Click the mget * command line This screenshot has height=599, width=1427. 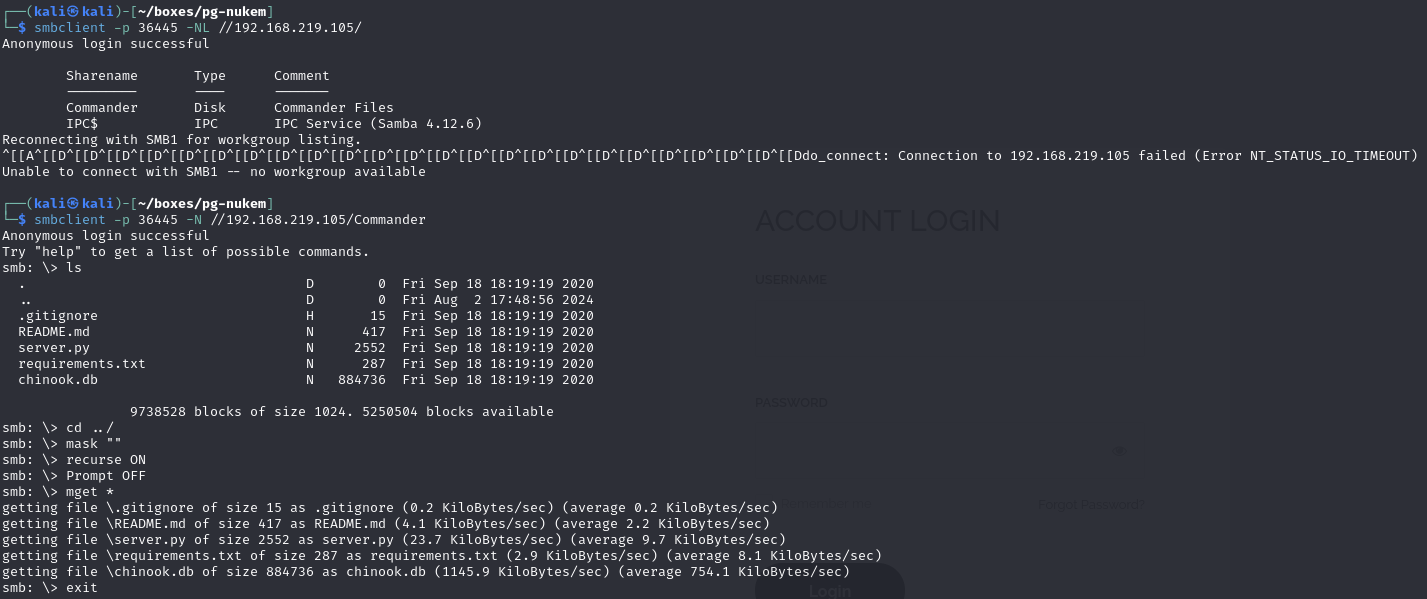[x=90, y=492]
